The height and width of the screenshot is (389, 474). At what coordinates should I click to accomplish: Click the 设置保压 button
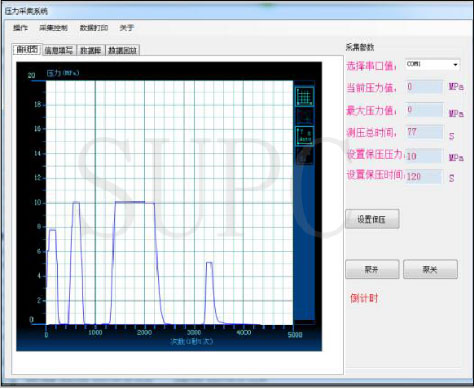click(372, 219)
